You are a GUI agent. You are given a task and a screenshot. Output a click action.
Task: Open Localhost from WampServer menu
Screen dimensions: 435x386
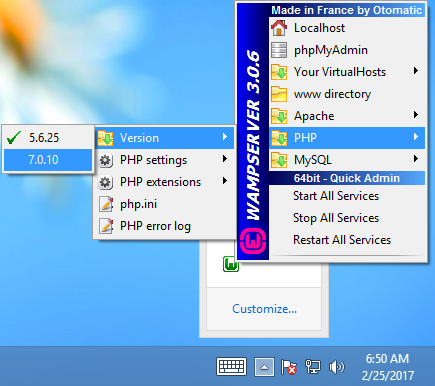(x=347, y=28)
